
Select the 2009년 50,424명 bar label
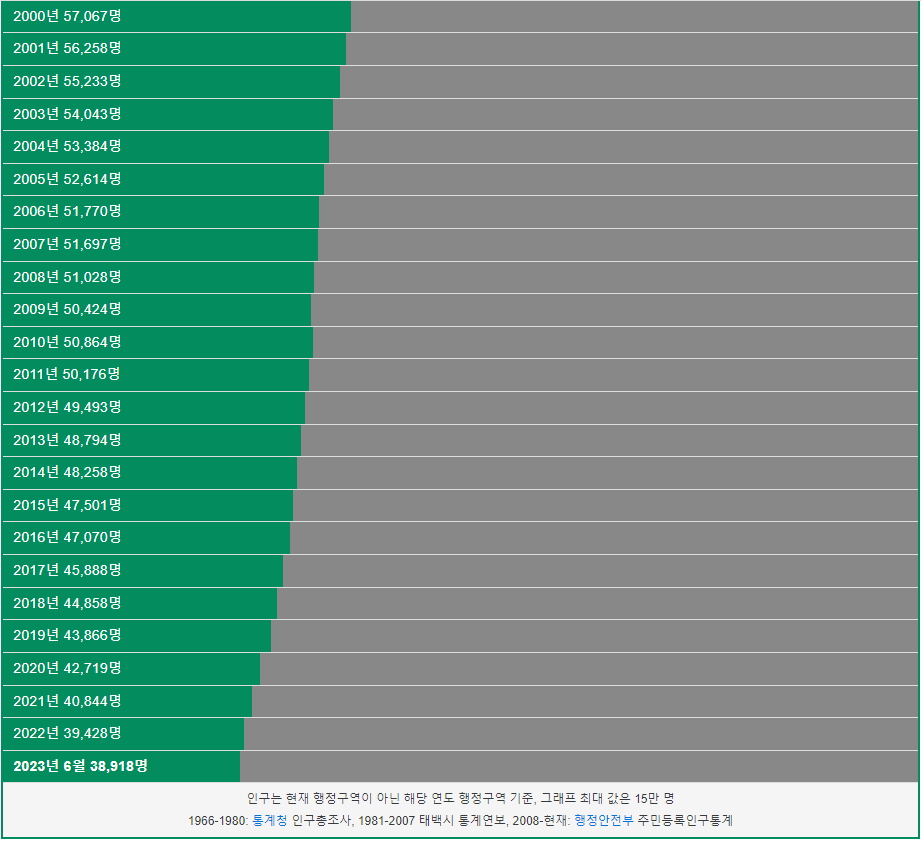67,310
